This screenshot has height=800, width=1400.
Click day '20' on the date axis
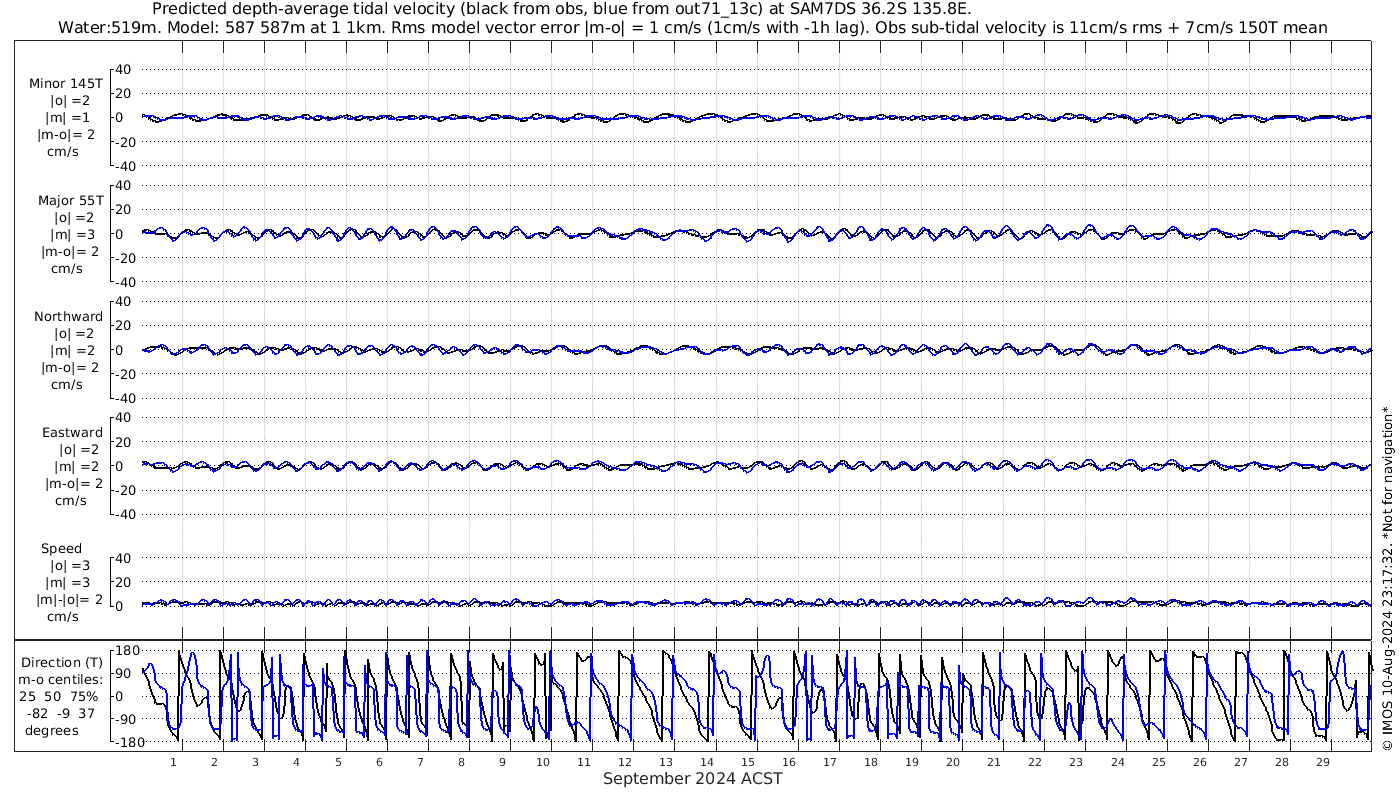[953, 762]
